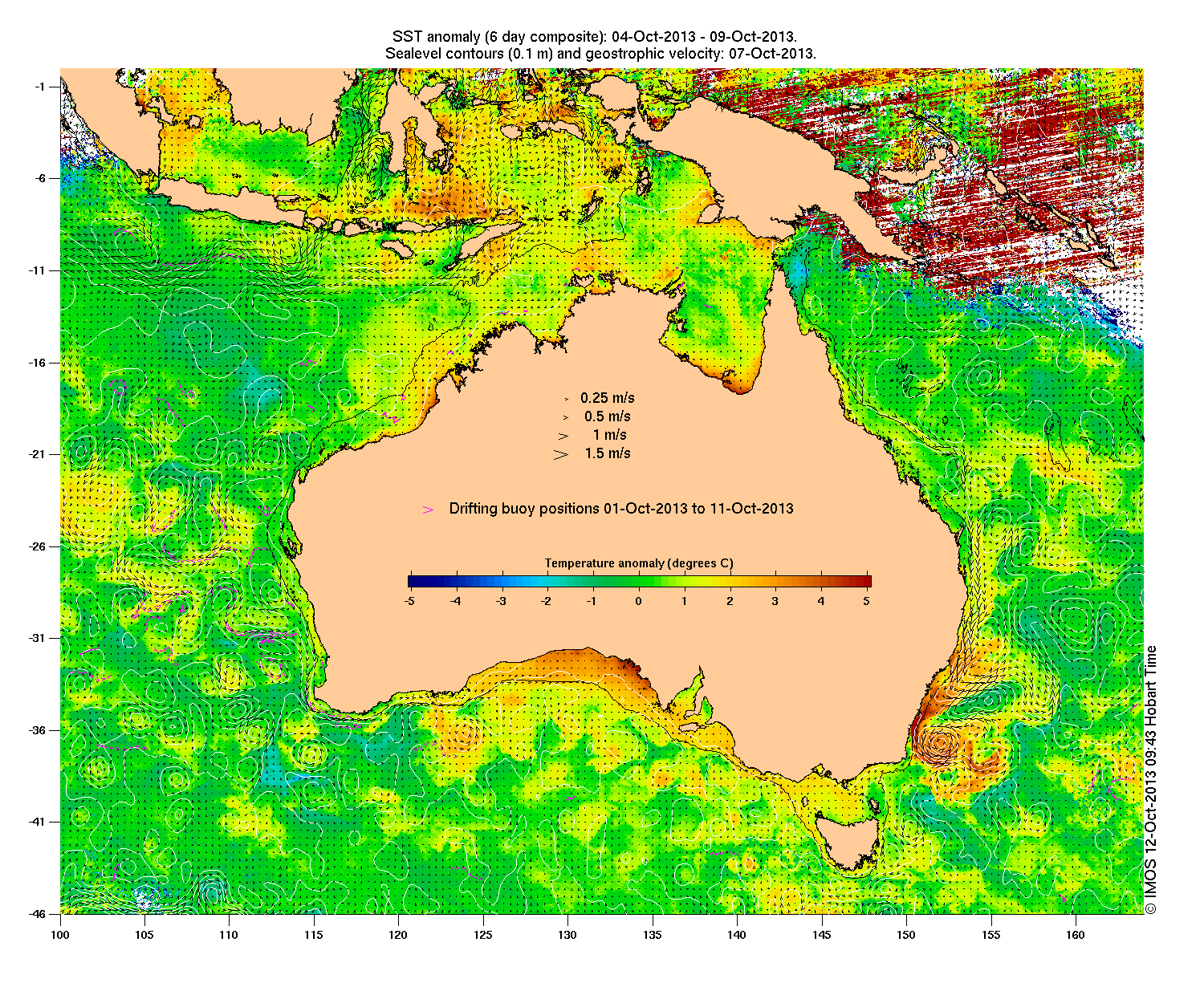Click the 1 m/s legend arrow symbol
Image resolution: width=1204 pixels, height=983 pixels.
click(563, 436)
